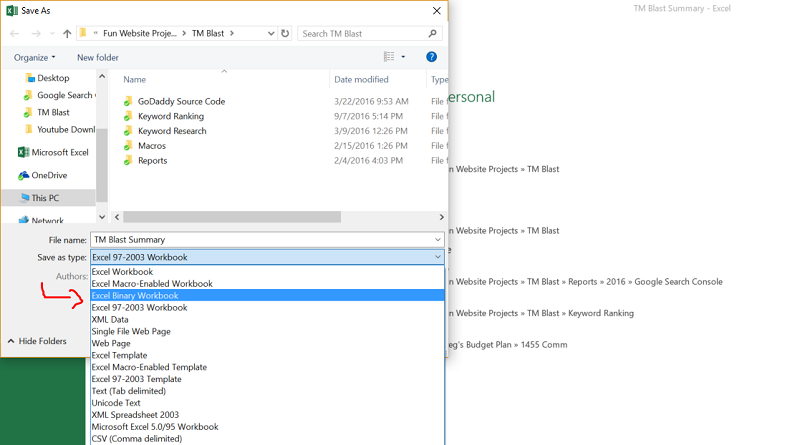Screen dimensions: 800x445
Task: Choose Excel Template file type
Action: click(x=267, y=355)
